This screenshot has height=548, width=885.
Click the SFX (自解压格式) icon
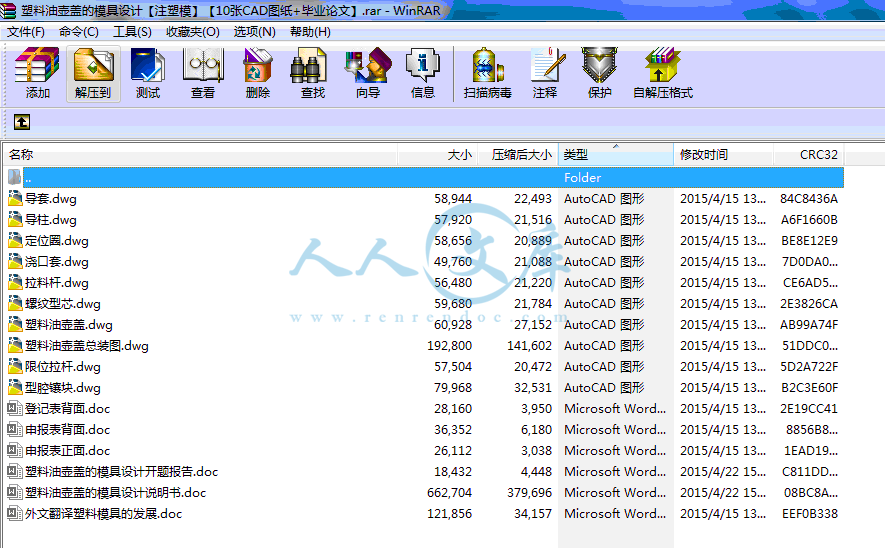(663, 74)
